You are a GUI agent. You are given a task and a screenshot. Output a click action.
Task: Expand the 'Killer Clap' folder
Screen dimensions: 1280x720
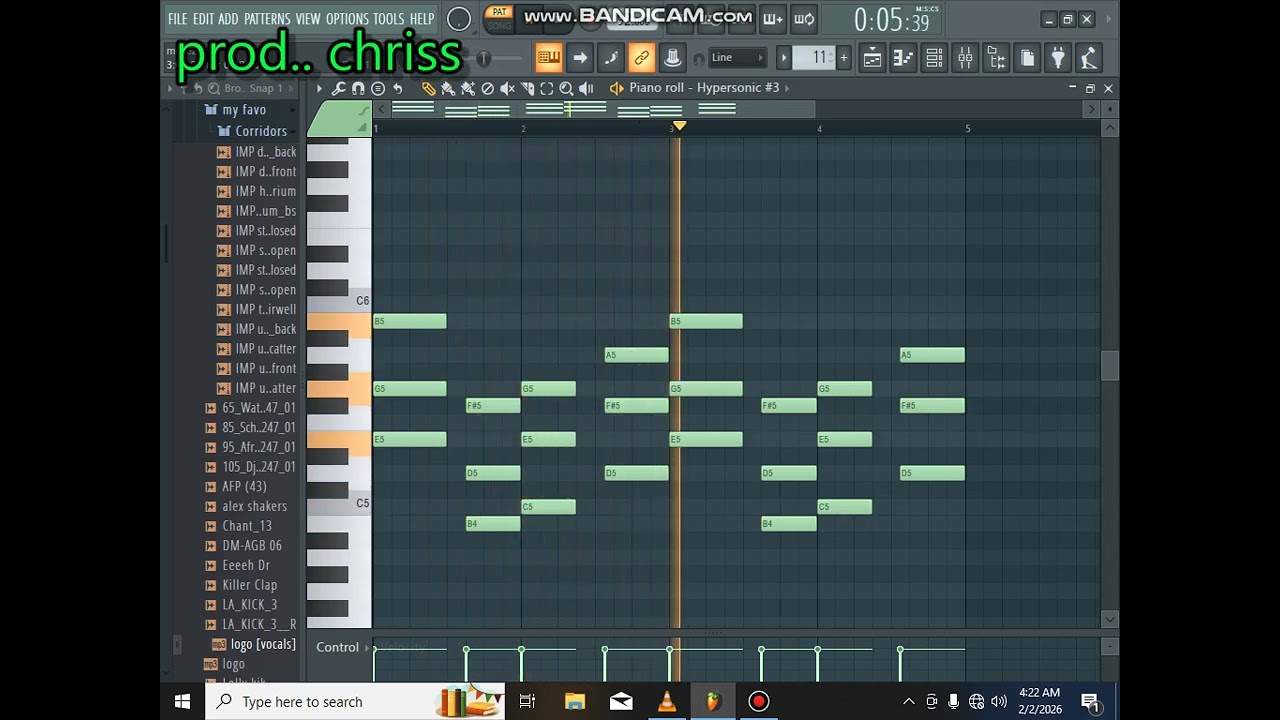pyautogui.click(x=249, y=585)
